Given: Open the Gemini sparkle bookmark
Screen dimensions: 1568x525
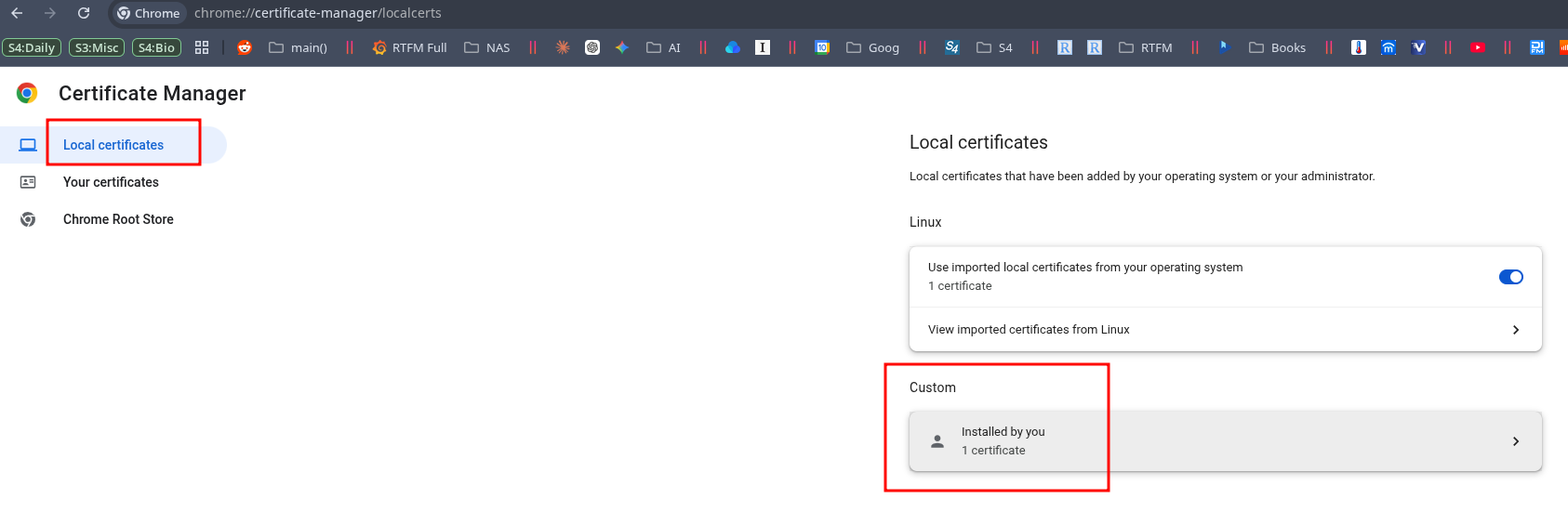Looking at the screenshot, I should 622,47.
